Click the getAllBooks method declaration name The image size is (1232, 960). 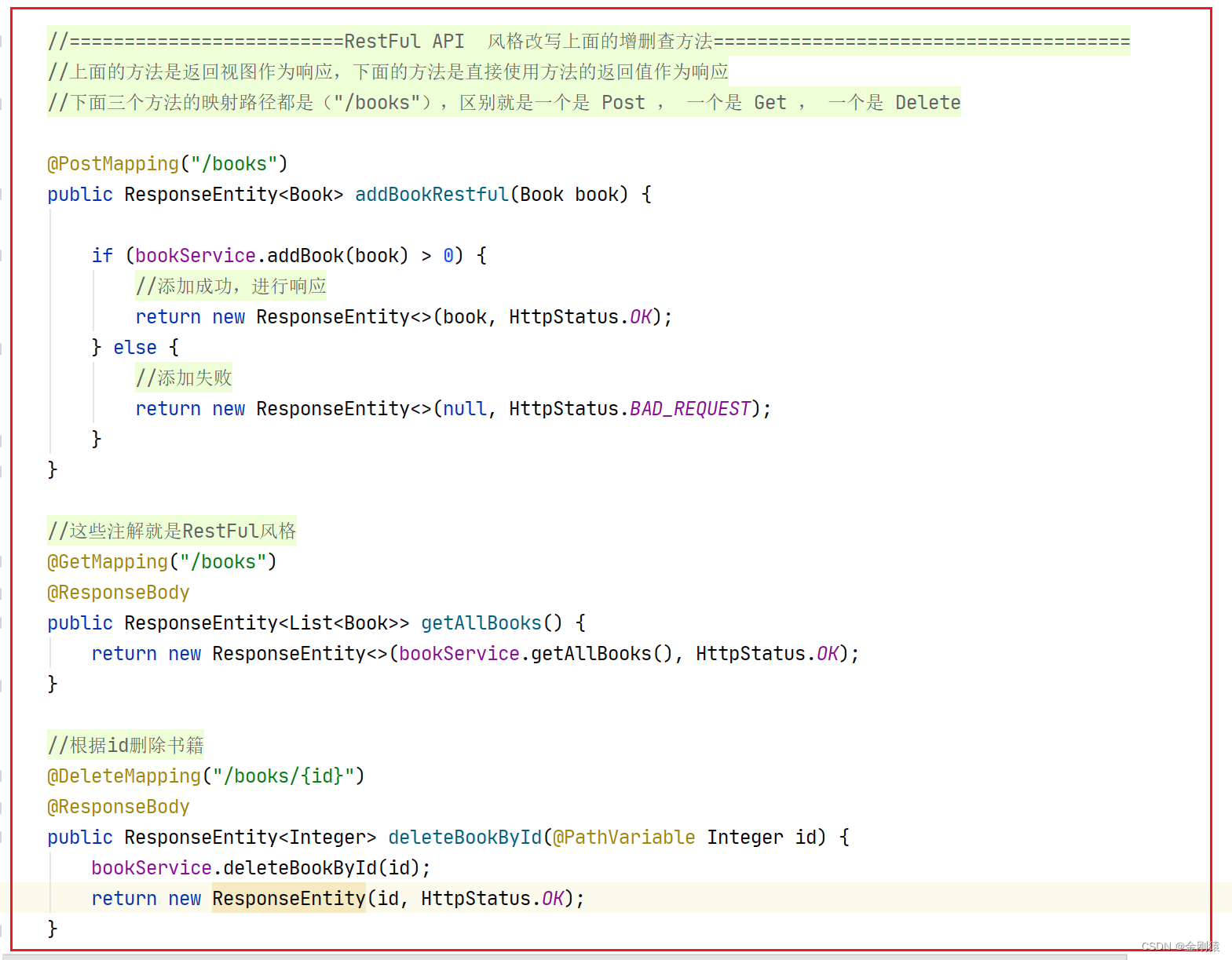(481, 623)
